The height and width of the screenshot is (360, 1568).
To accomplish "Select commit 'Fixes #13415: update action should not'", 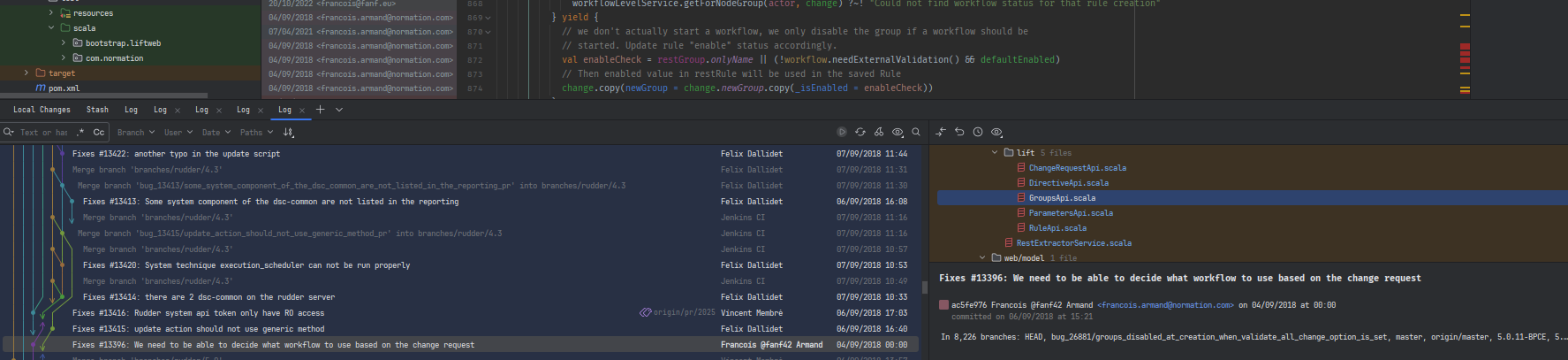I will coord(198,329).
